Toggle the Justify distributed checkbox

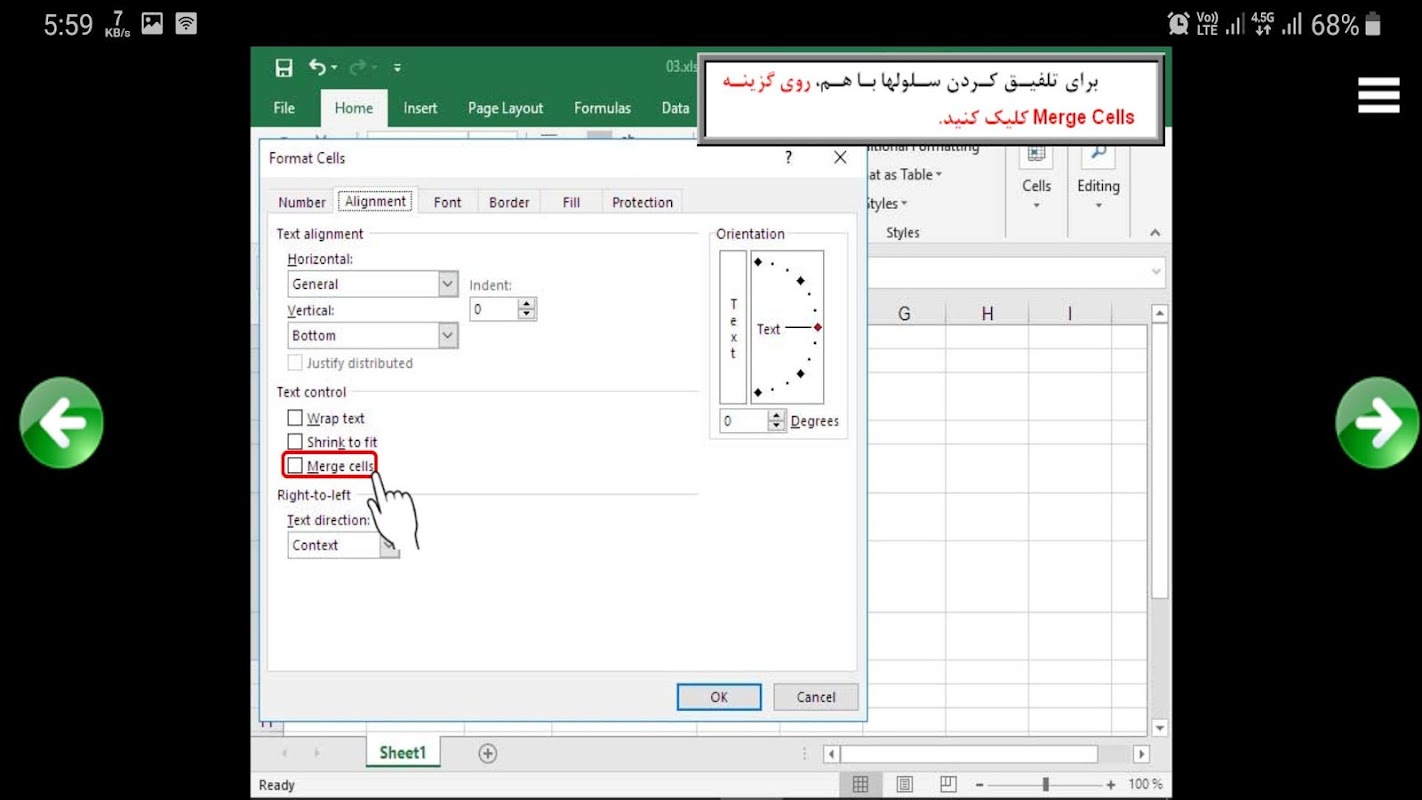click(295, 362)
